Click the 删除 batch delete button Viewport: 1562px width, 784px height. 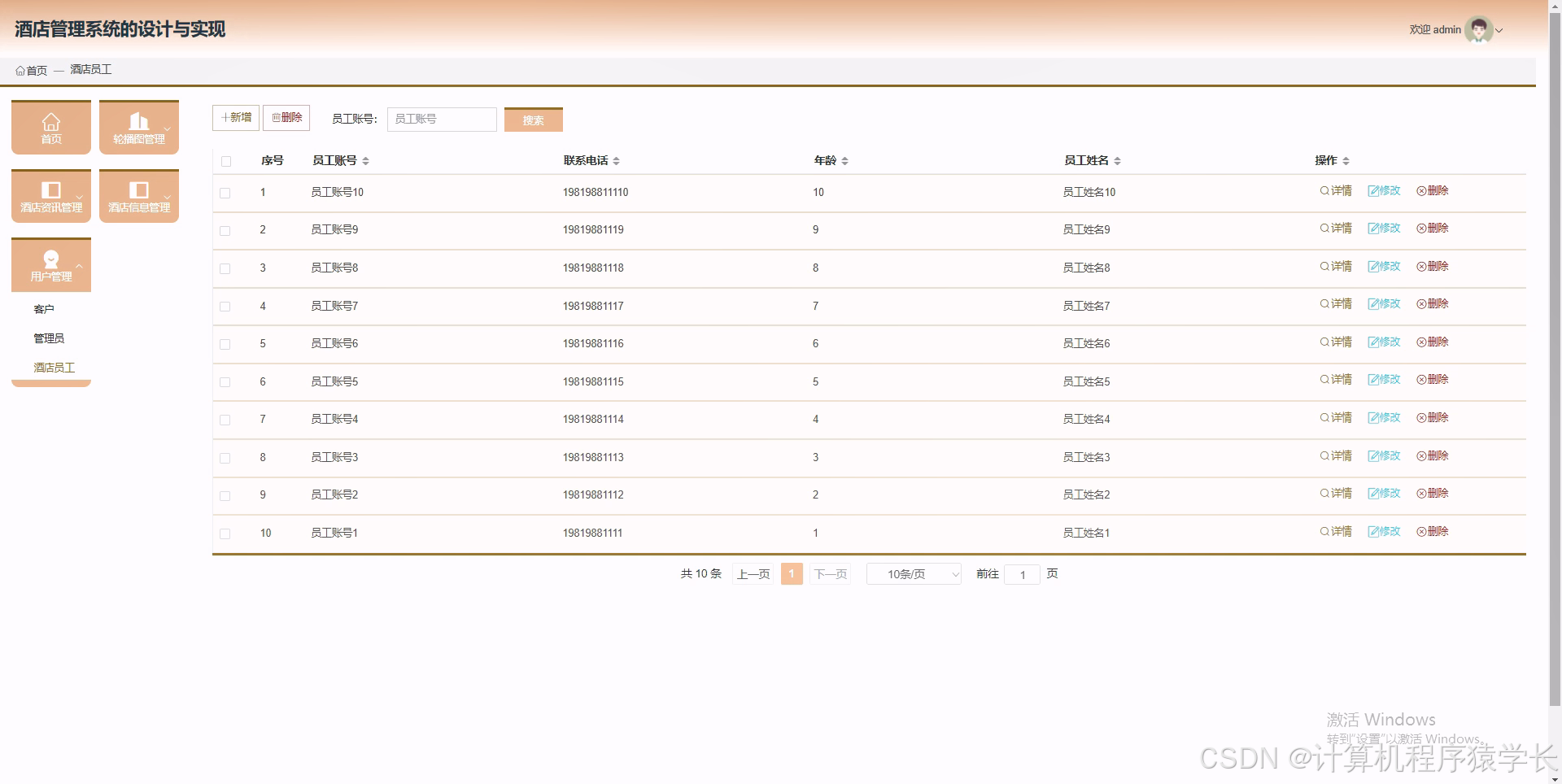pos(286,118)
